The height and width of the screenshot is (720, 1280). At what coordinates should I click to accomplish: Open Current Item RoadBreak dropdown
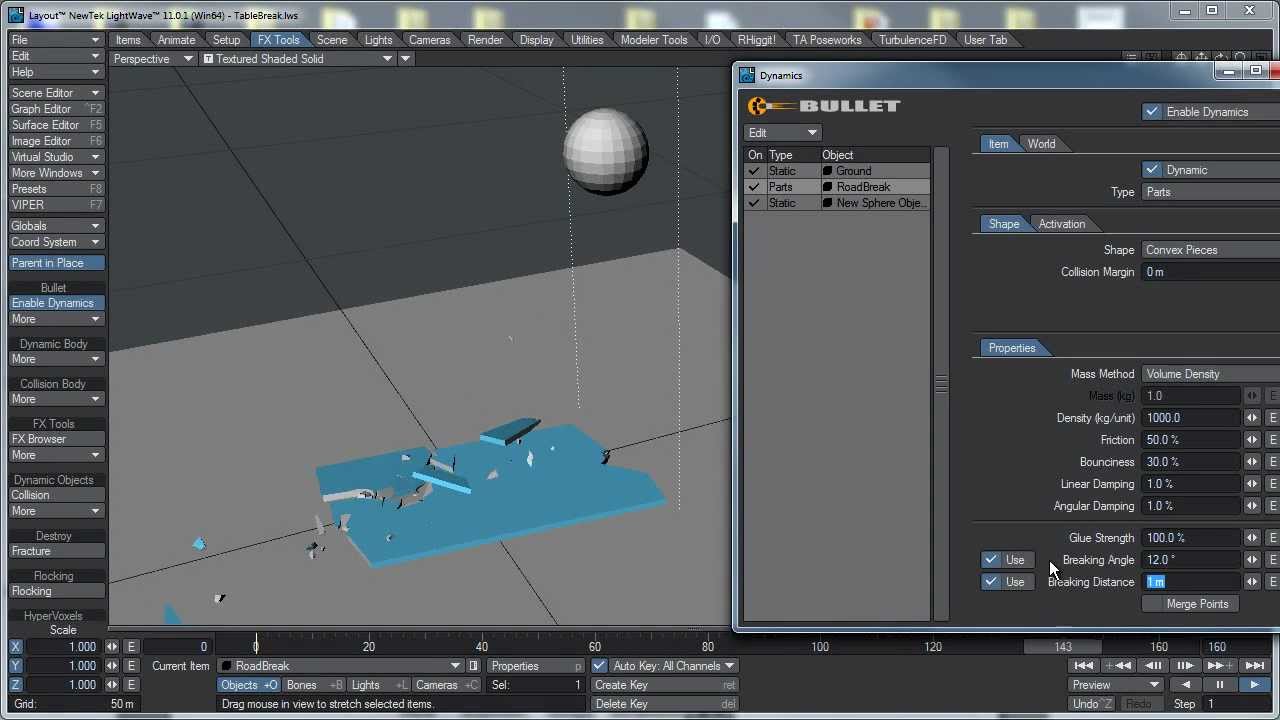[340, 666]
